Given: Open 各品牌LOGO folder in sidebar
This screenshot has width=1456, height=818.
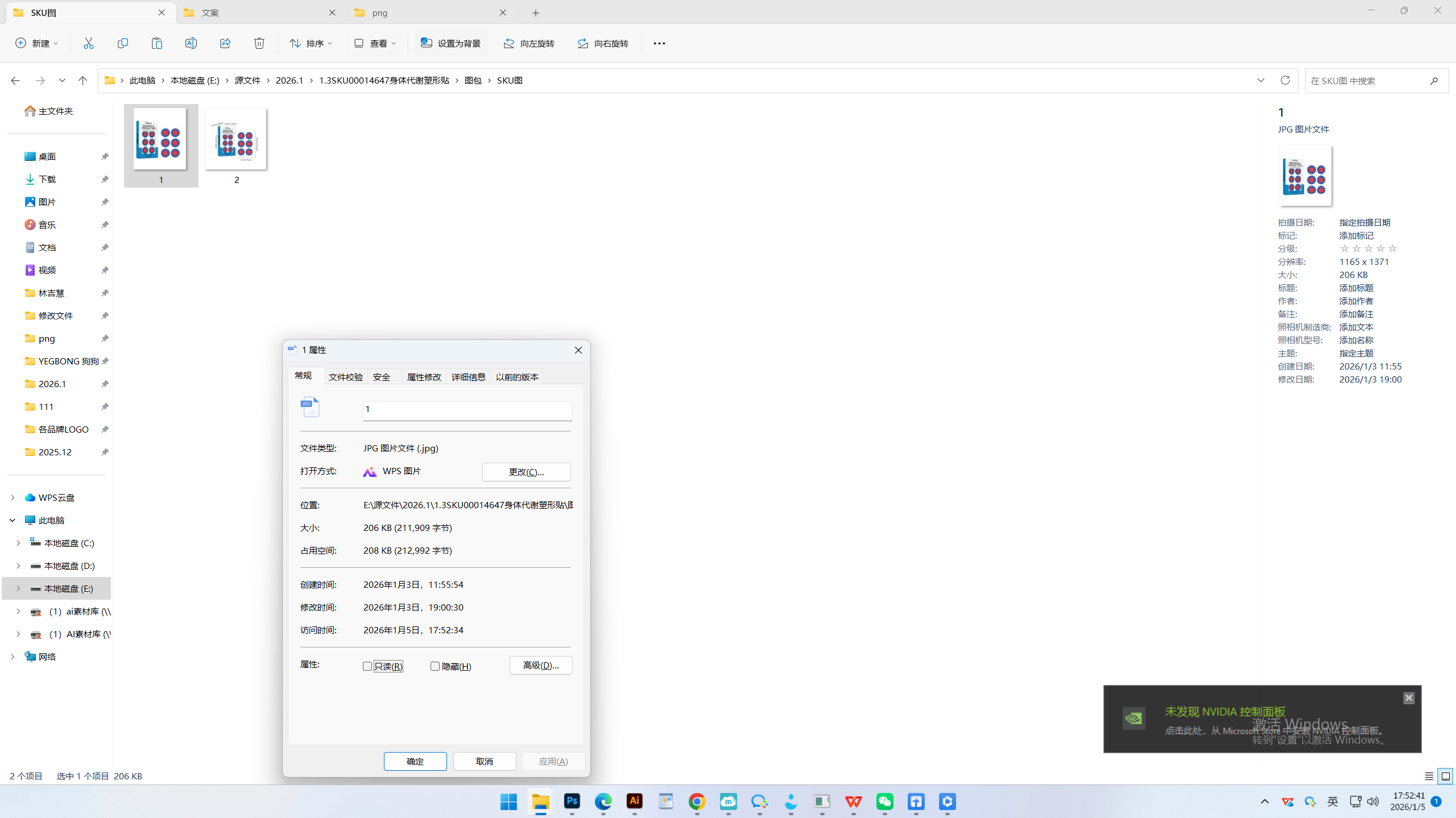Looking at the screenshot, I should coord(64,429).
